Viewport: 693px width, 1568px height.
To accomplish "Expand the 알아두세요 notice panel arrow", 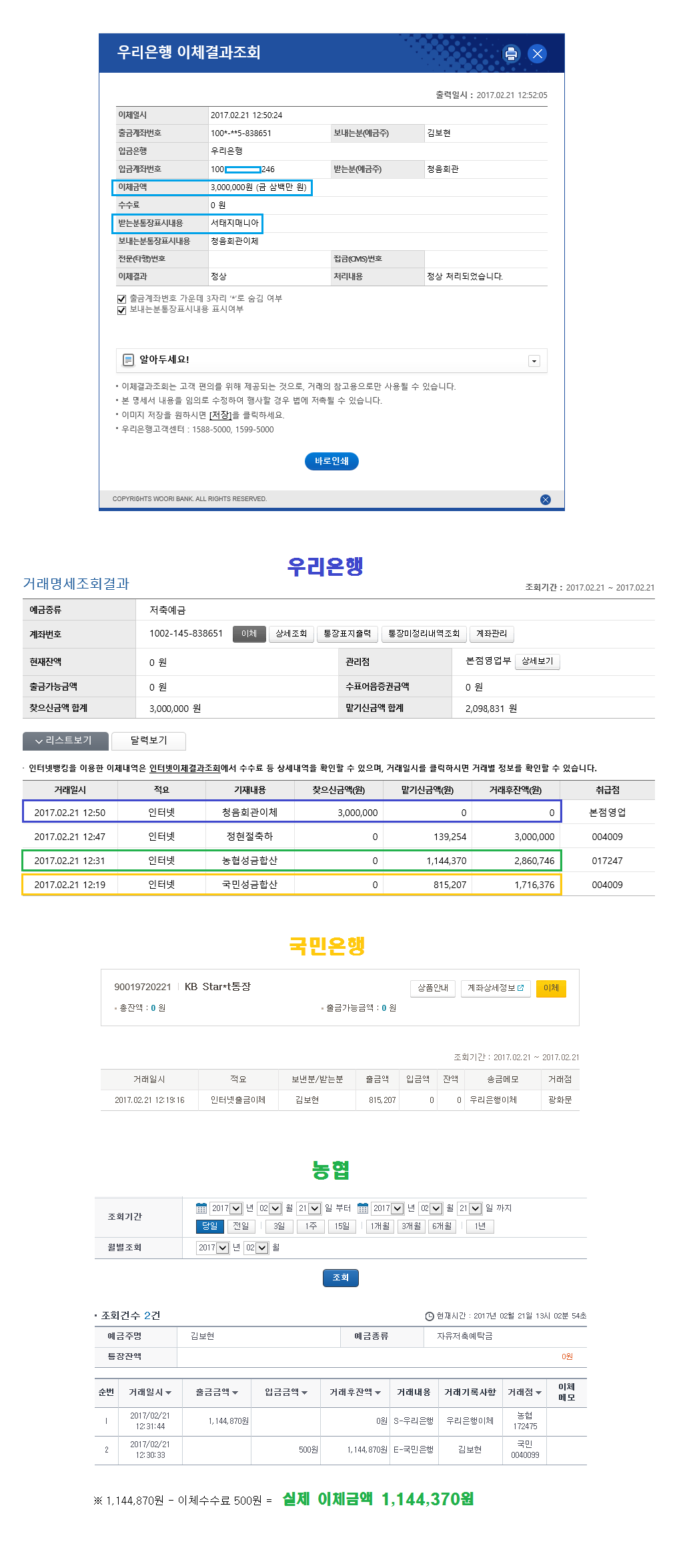I will click(x=534, y=361).
